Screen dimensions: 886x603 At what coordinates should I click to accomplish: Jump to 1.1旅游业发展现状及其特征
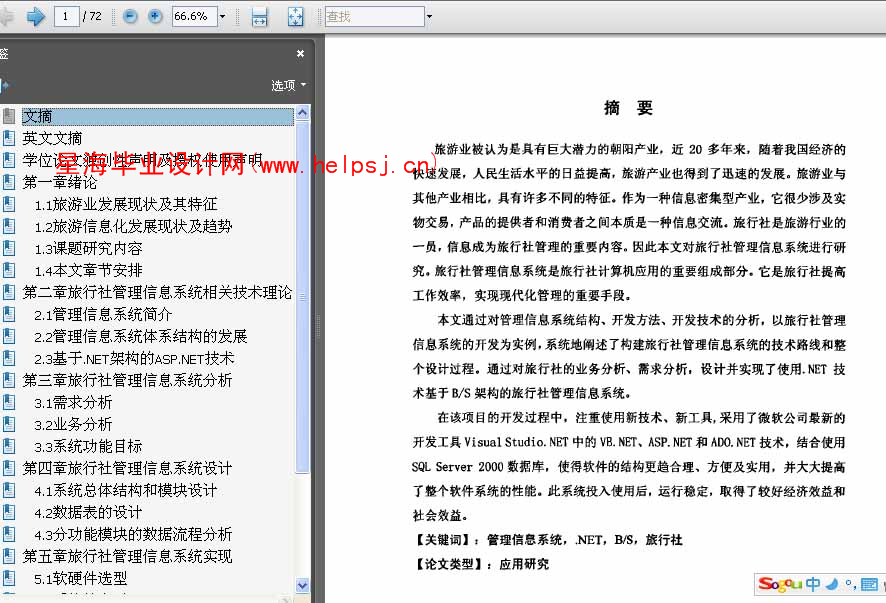[126, 205]
